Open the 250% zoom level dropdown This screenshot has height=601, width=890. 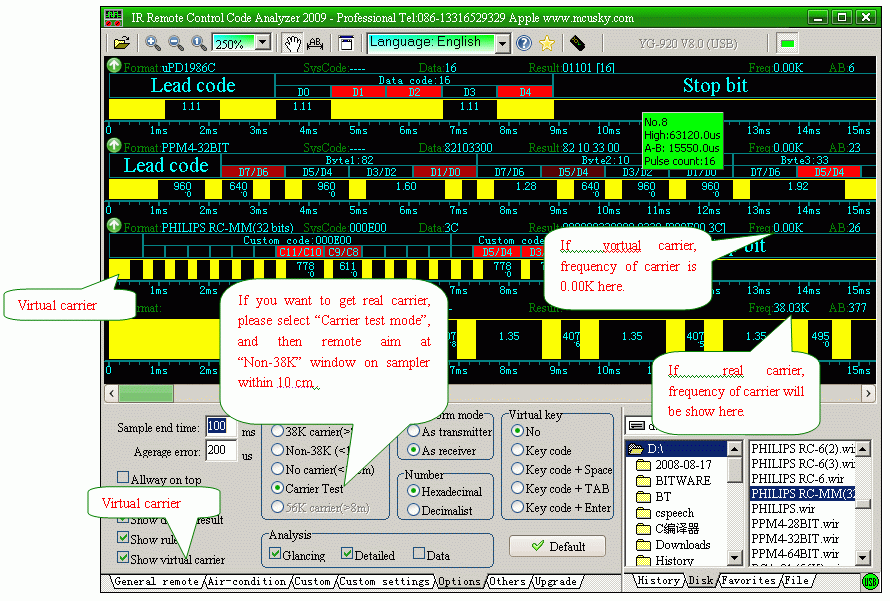263,43
